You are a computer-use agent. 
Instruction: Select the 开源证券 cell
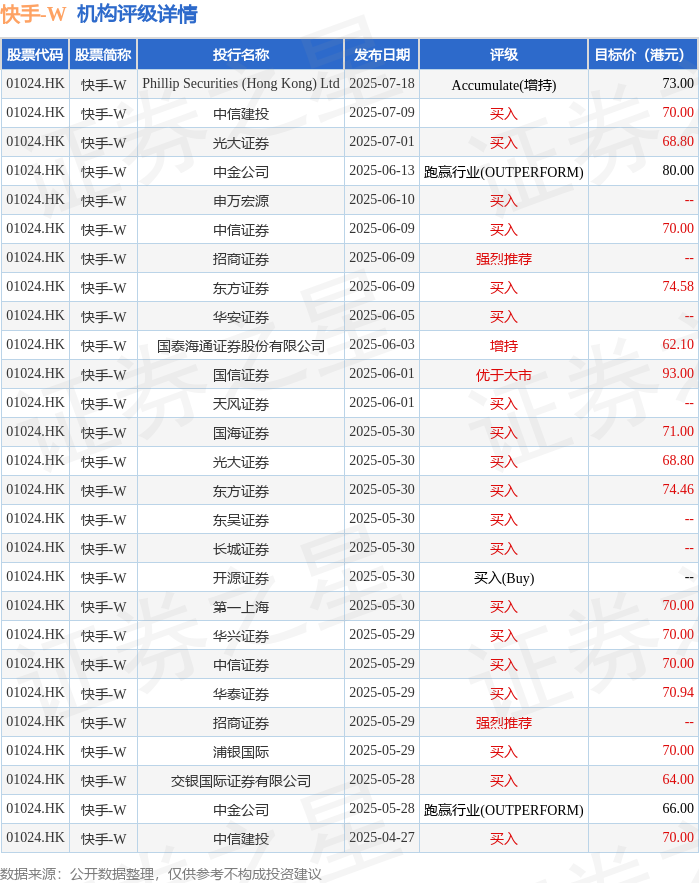pos(241,578)
